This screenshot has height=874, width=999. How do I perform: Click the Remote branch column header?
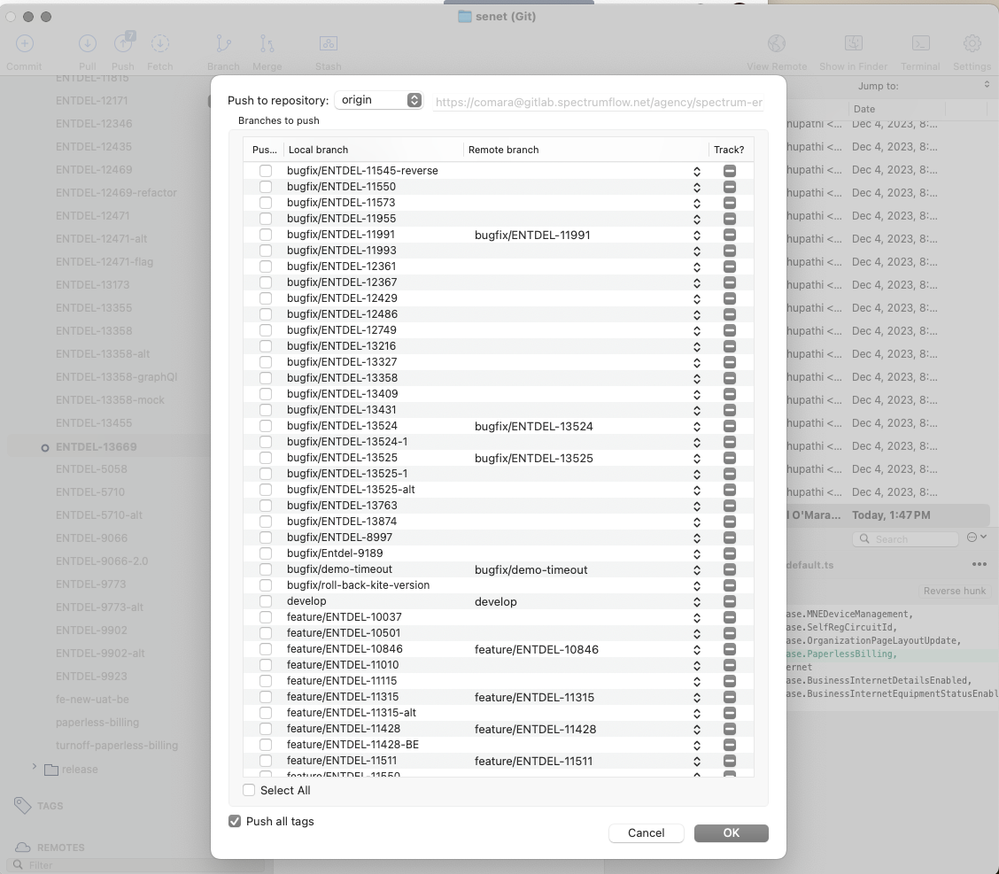point(586,150)
